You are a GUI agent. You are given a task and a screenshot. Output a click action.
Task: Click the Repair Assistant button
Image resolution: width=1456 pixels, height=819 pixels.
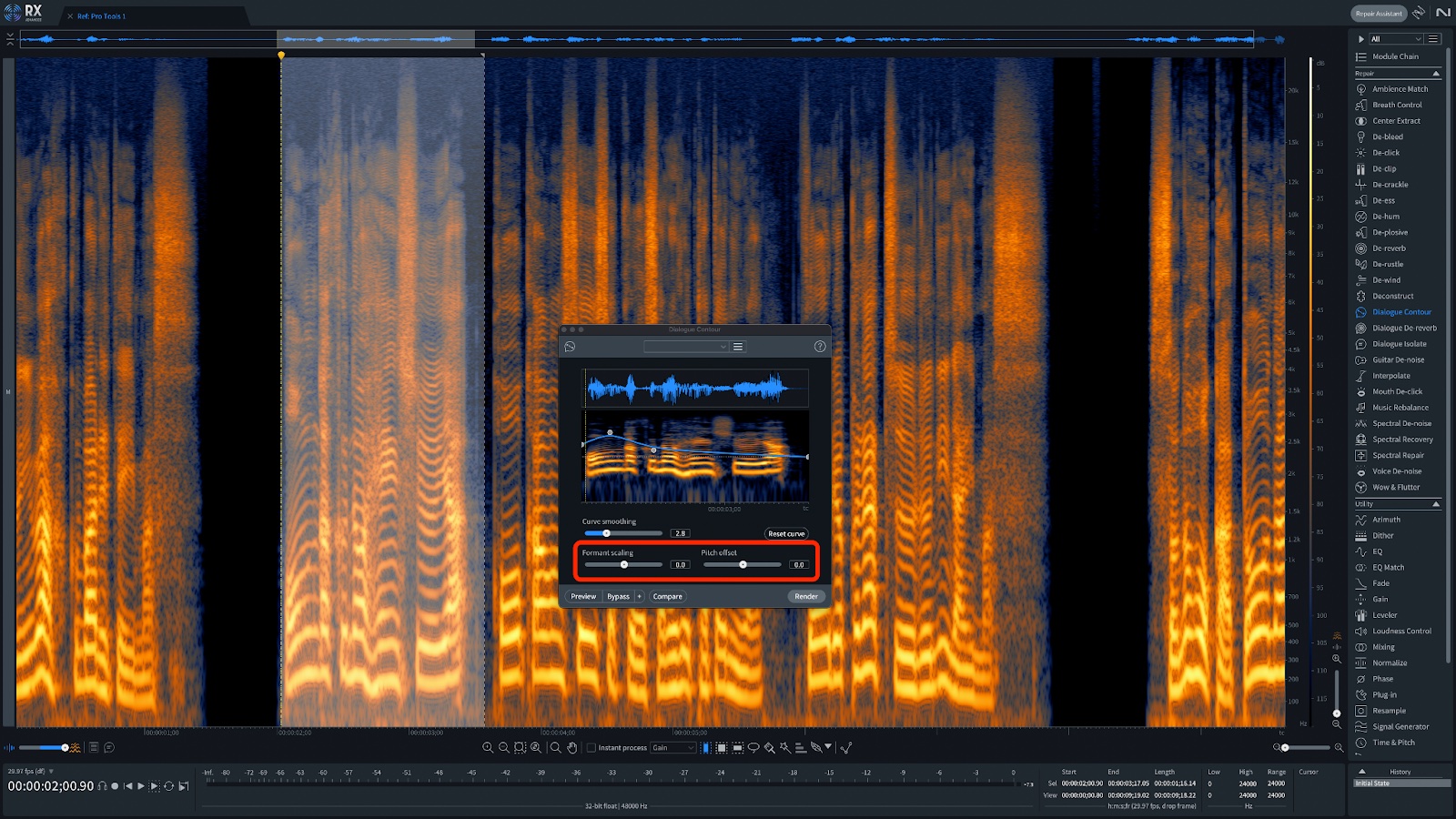1378,14
